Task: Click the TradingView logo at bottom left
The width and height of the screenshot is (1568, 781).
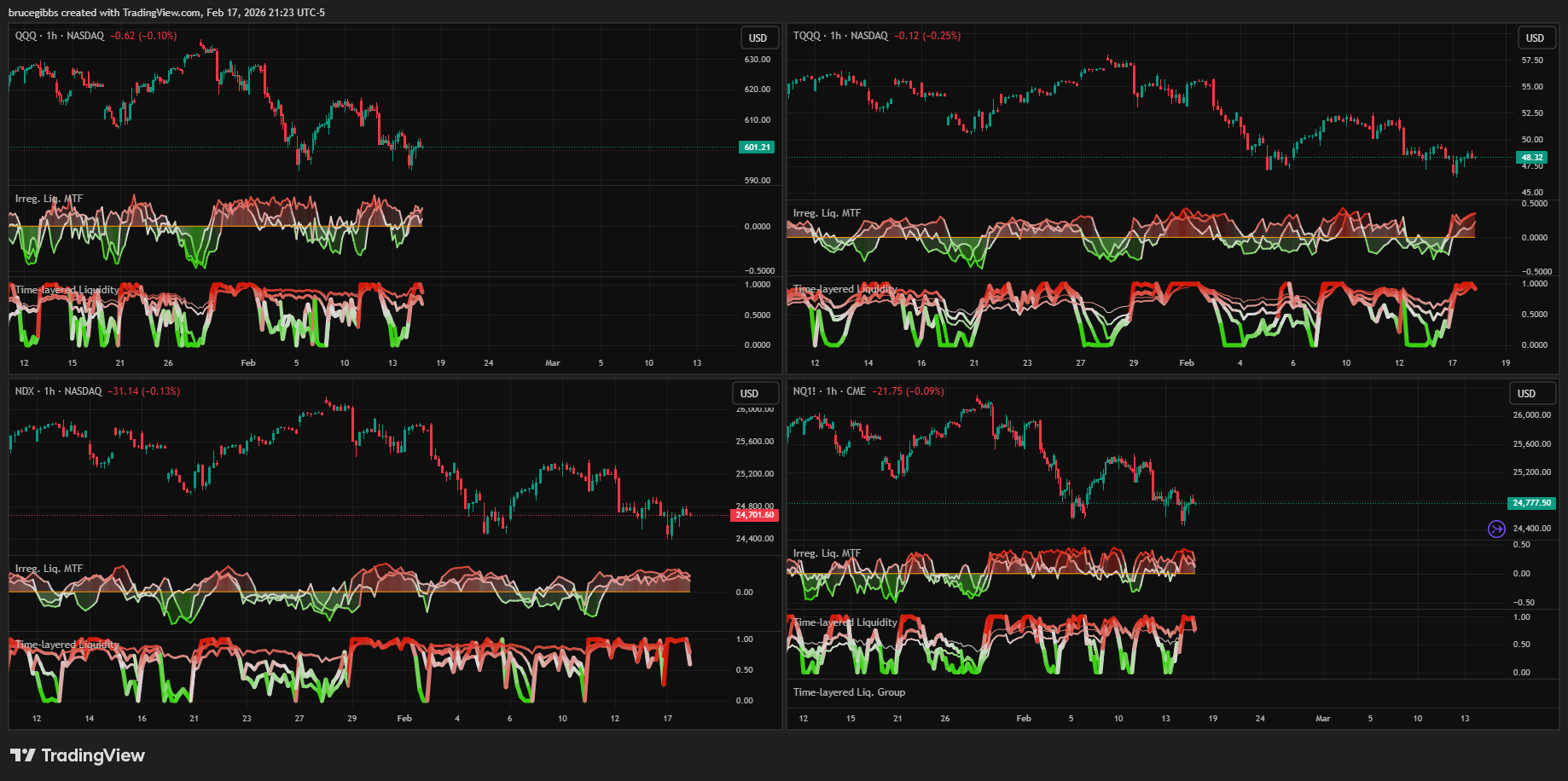Action: (78, 755)
